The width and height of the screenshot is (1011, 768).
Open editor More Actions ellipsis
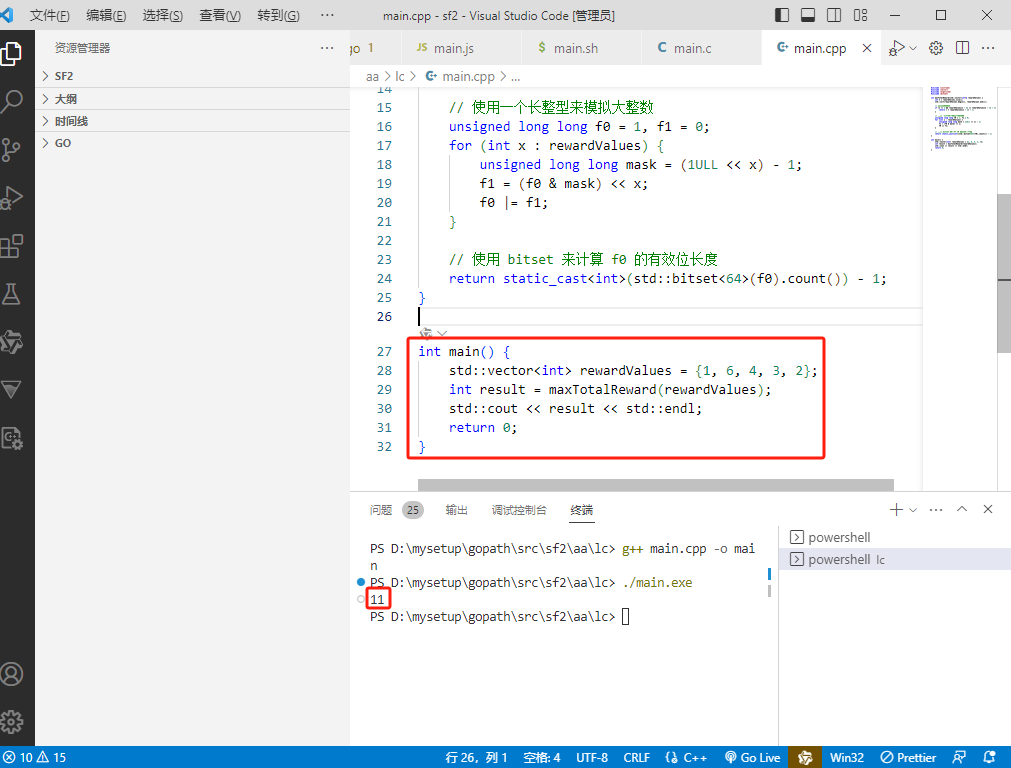coord(988,48)
